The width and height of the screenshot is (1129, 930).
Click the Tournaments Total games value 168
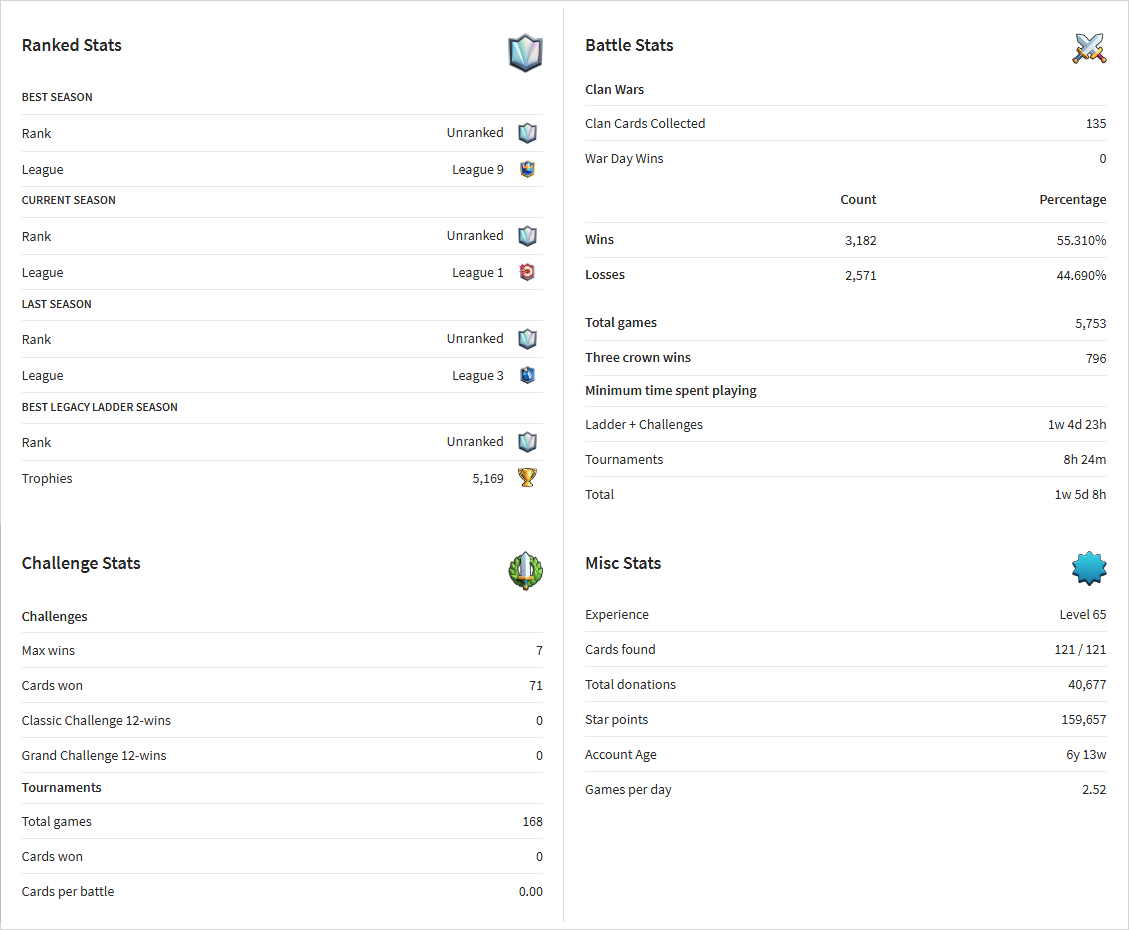[x=532, y=821]
